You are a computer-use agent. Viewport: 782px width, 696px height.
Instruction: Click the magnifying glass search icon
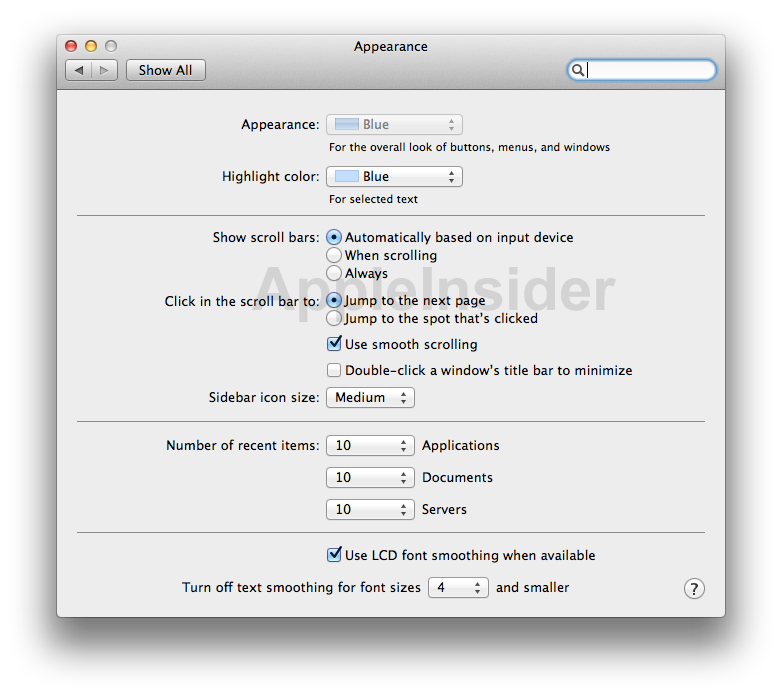[577, 70]
